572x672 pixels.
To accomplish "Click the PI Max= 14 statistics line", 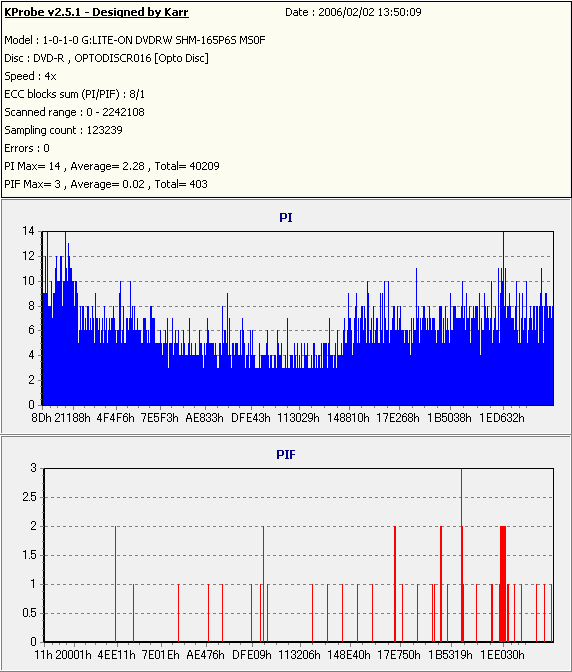I will [x=112, y=166].
